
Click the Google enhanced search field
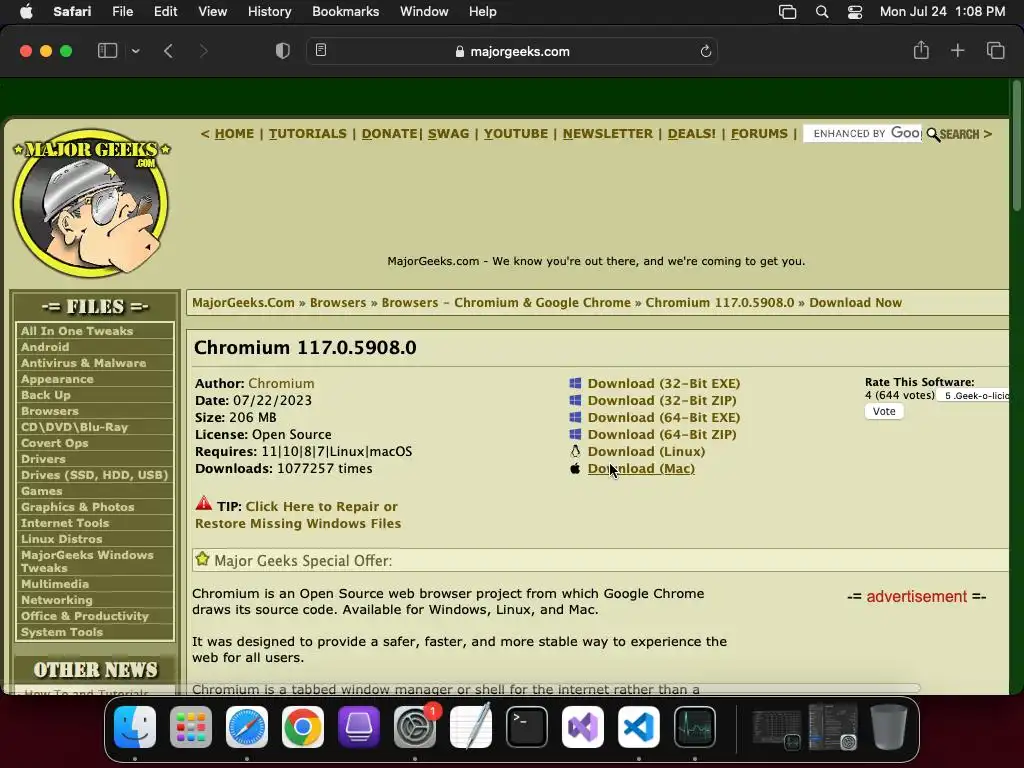[863, 133]
